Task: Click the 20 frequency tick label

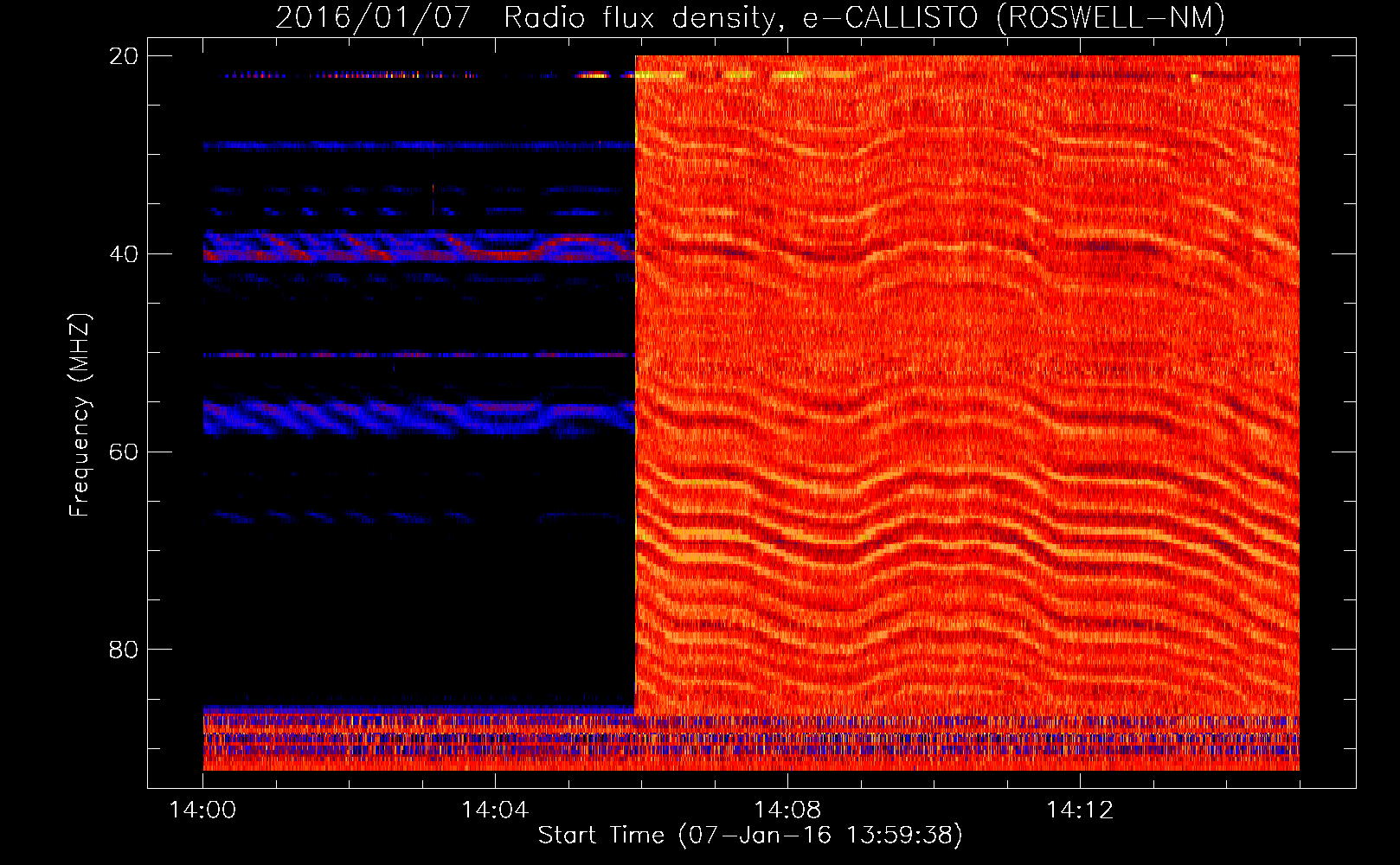Action: [123, 56]
